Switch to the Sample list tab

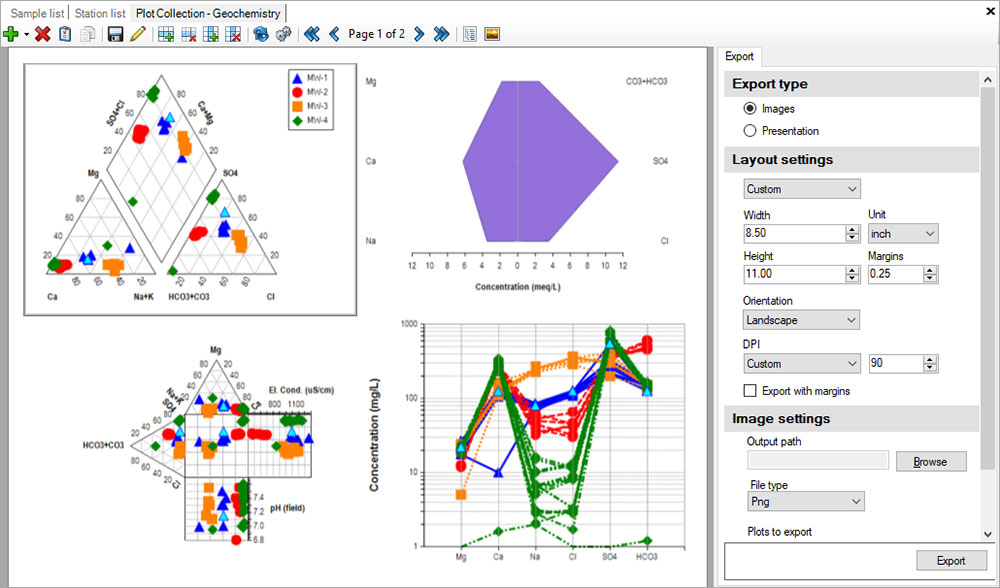pos(37,13)
